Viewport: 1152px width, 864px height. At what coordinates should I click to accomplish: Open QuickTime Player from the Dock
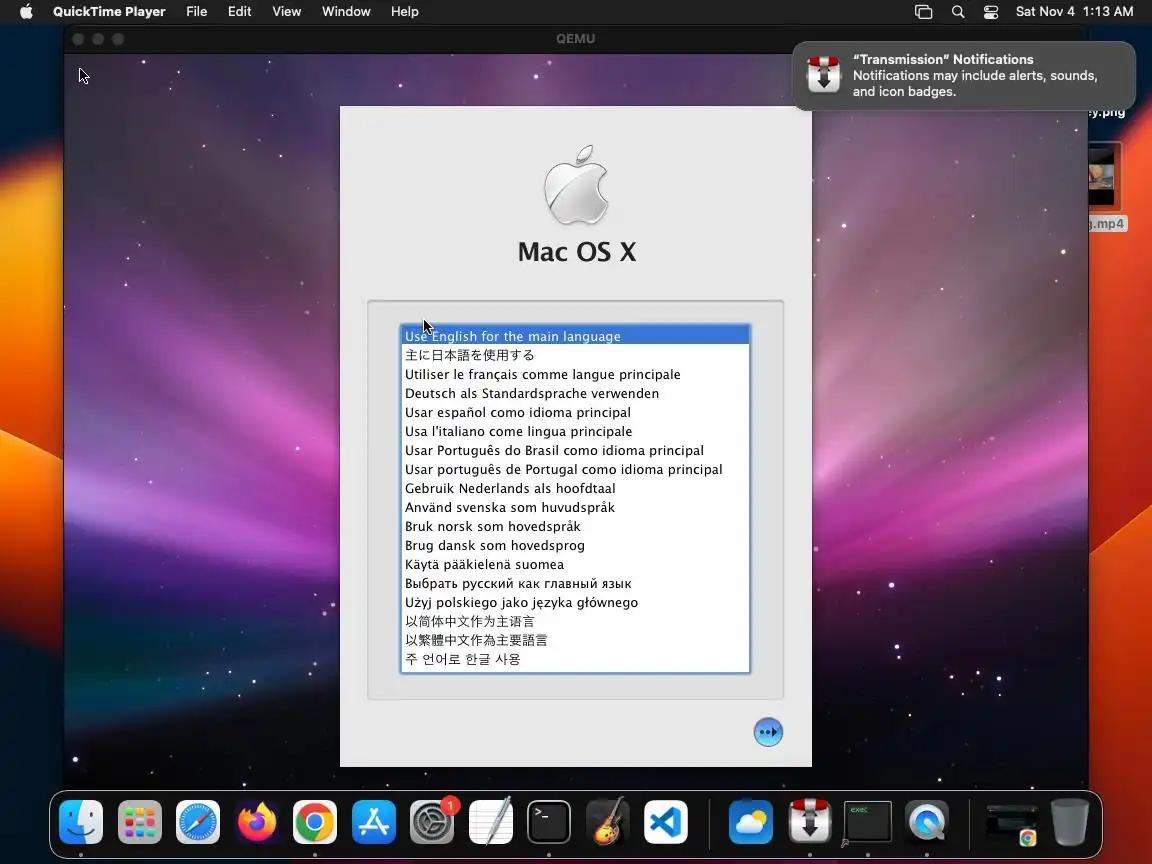click(926, 822)
